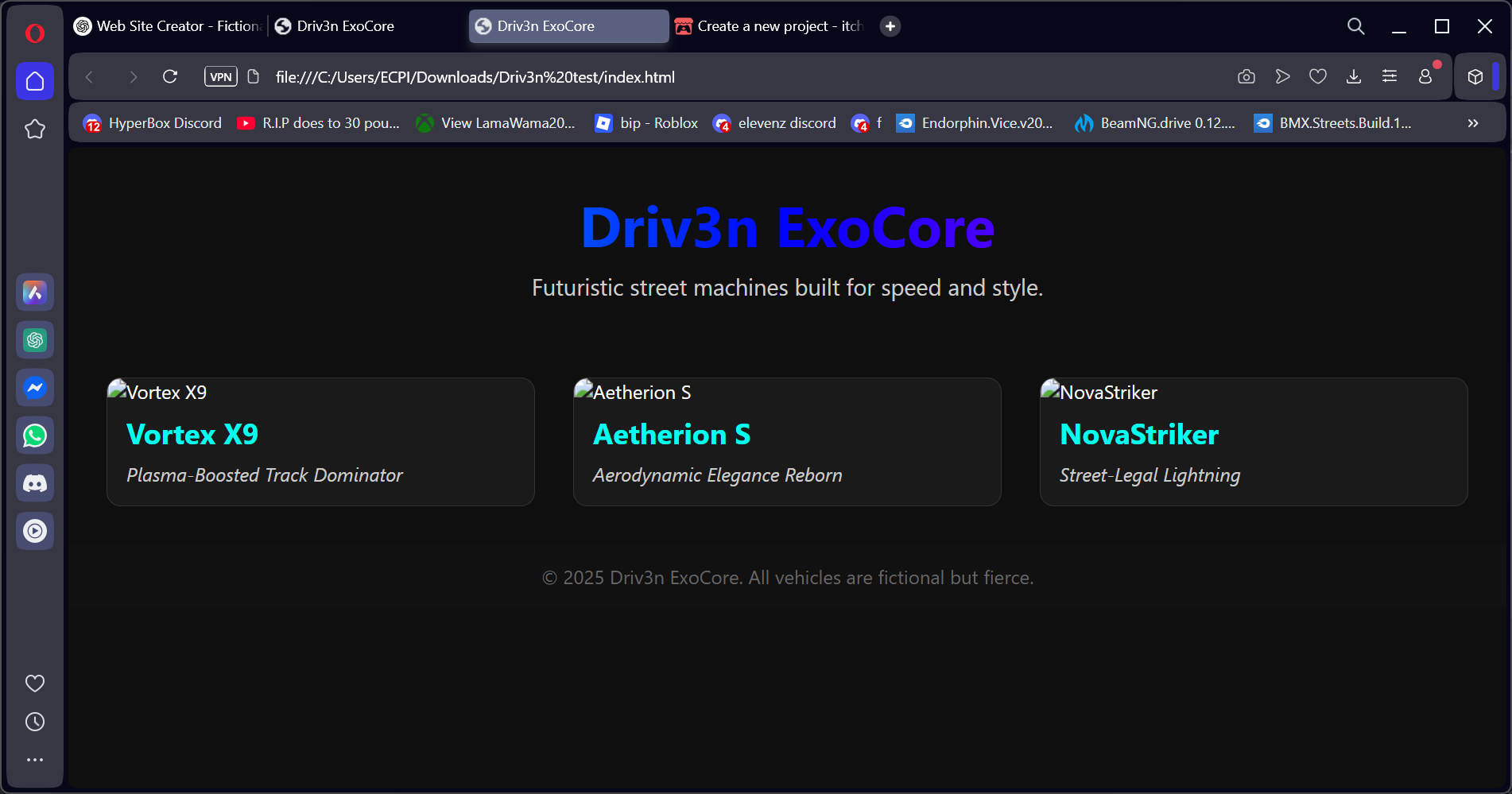Open the sidebar media player icon
This screenshot has height=794, width=1512.
[35, 531]
